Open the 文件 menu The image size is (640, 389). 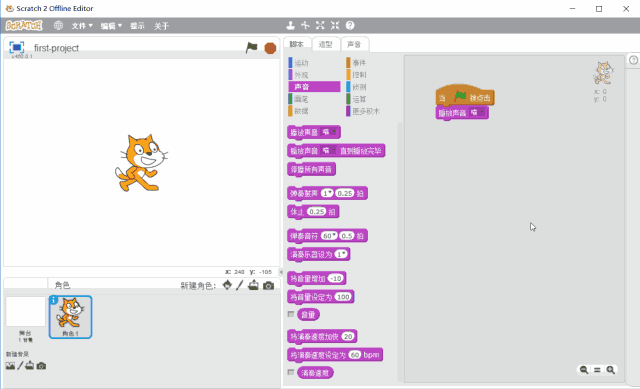pyautogui.click(x=82, y=26)
